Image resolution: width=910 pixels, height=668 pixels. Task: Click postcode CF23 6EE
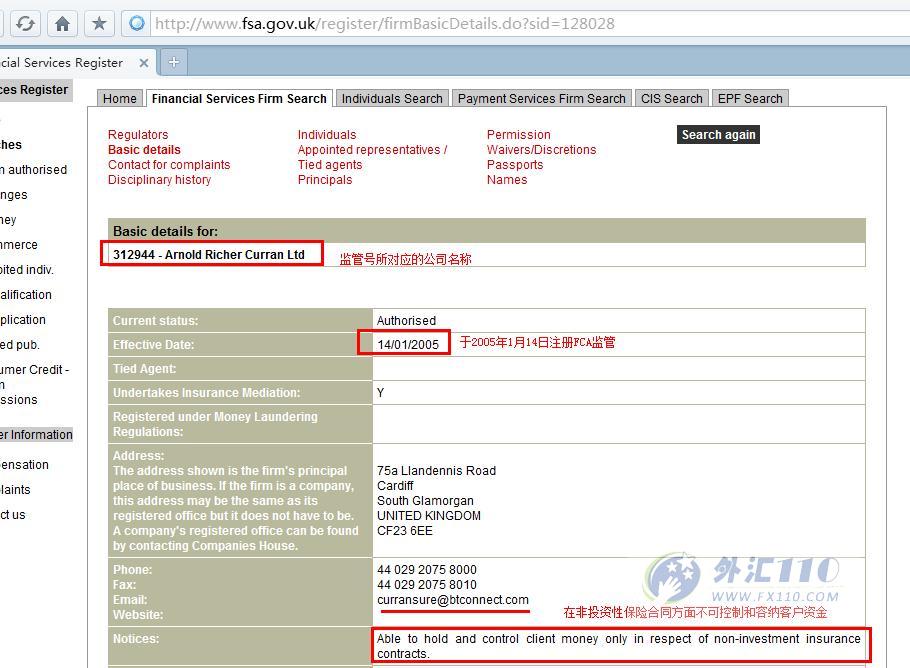[x=405, y=531]
